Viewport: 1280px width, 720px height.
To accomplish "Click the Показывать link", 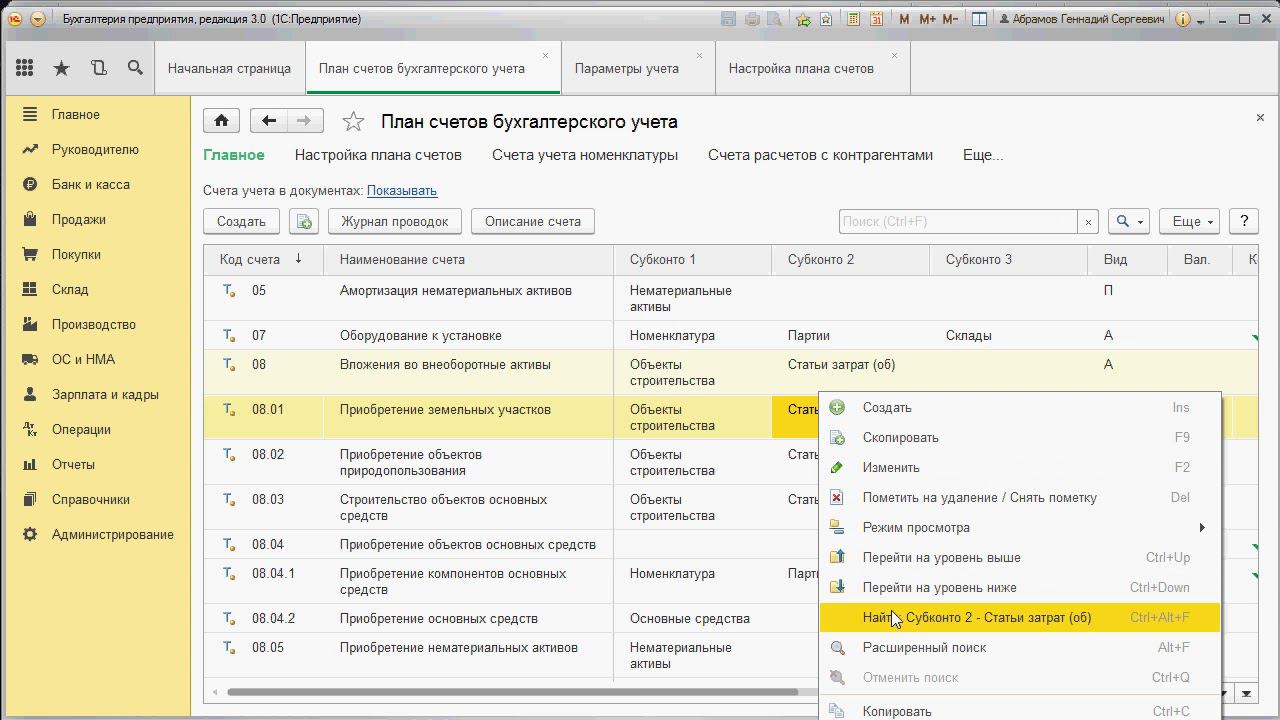I will [x=401, y=191].
